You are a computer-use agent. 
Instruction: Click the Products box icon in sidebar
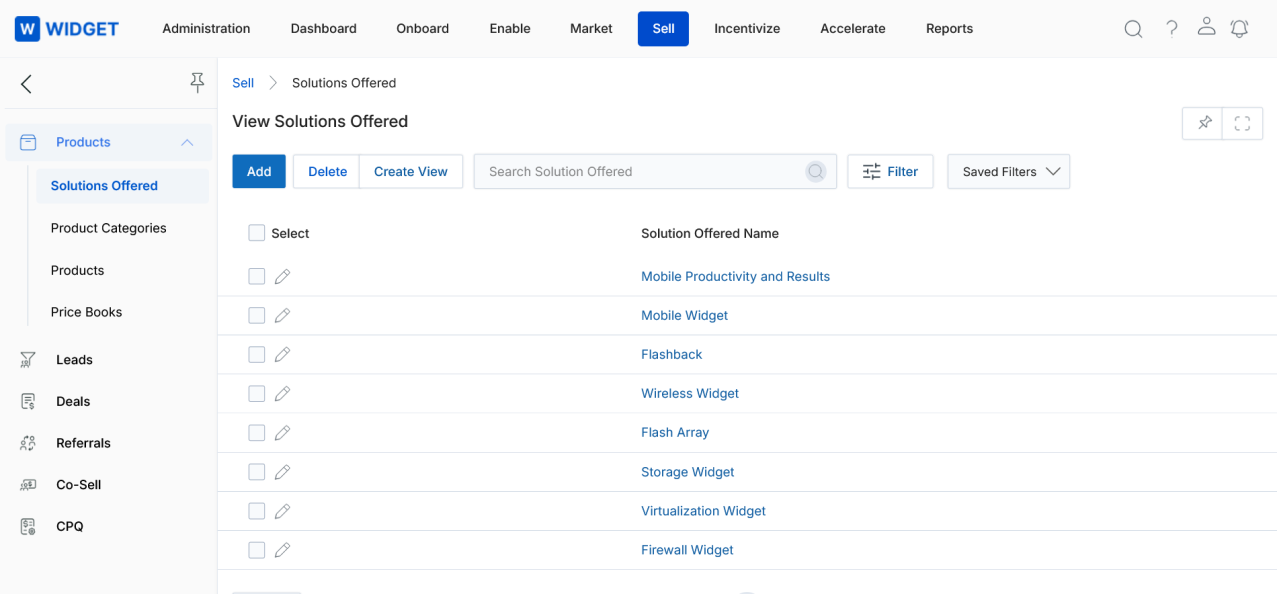click(28, 142)
